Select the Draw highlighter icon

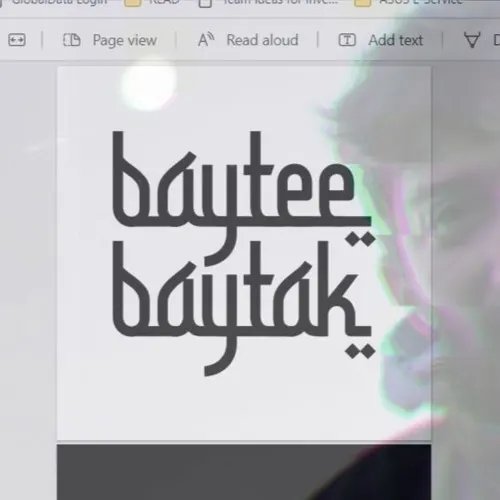[472, 40]
